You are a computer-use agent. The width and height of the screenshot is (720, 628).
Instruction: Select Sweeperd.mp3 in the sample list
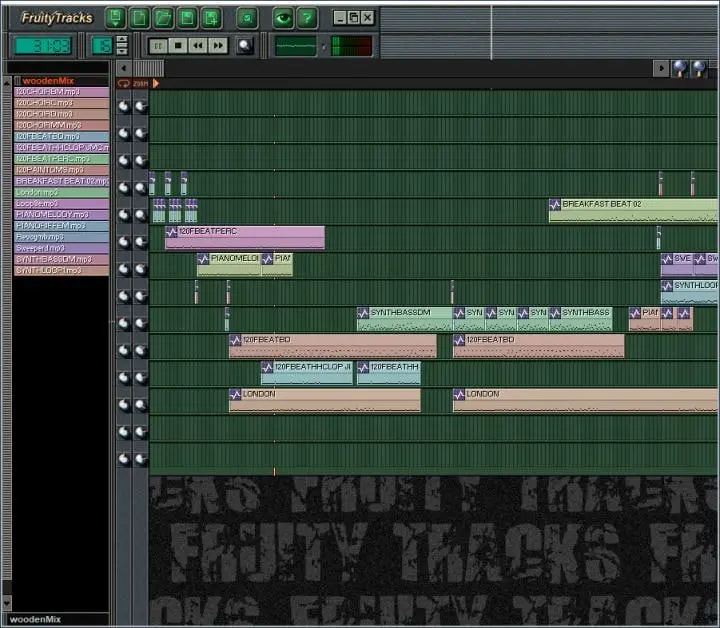pyautogui.click(x=62, y=248)
